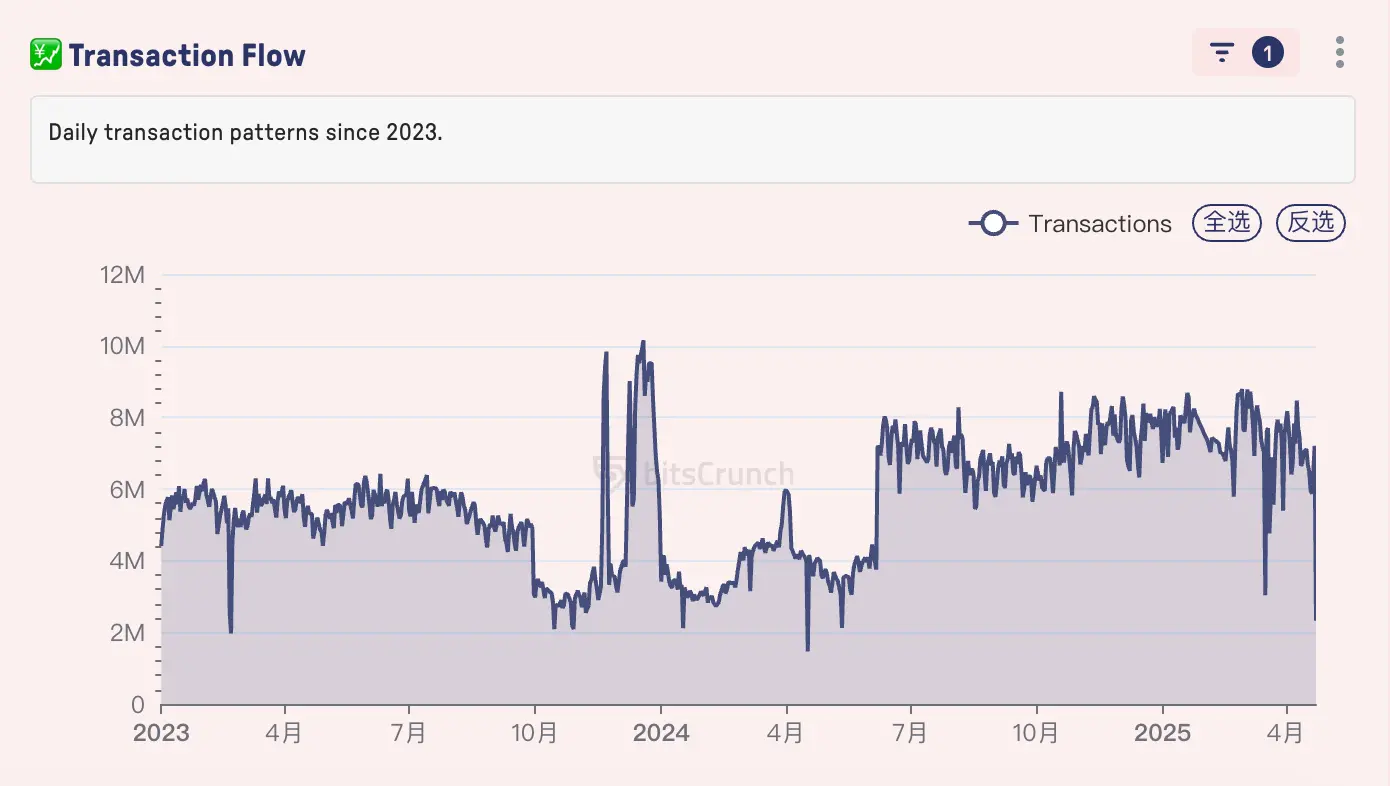Open the three-dot more options menu
Viewport: 1390px width, 786px height.
[1339, 53]
